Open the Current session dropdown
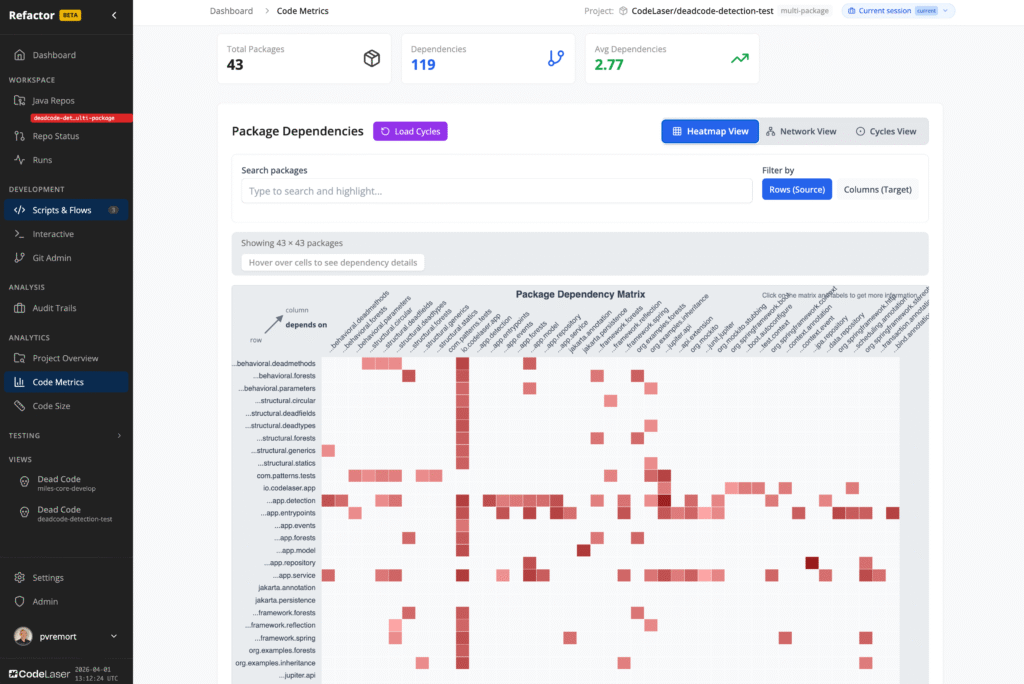Viewport: 1024px width, 684px height. 898,11
